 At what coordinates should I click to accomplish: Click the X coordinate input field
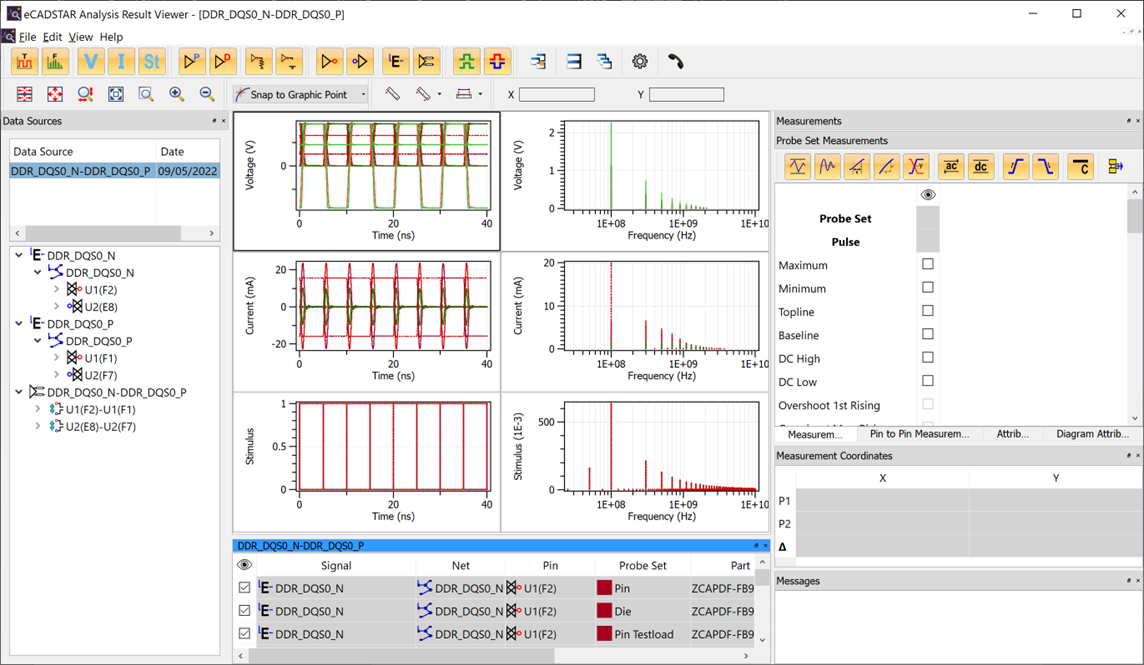coord(557,94)
